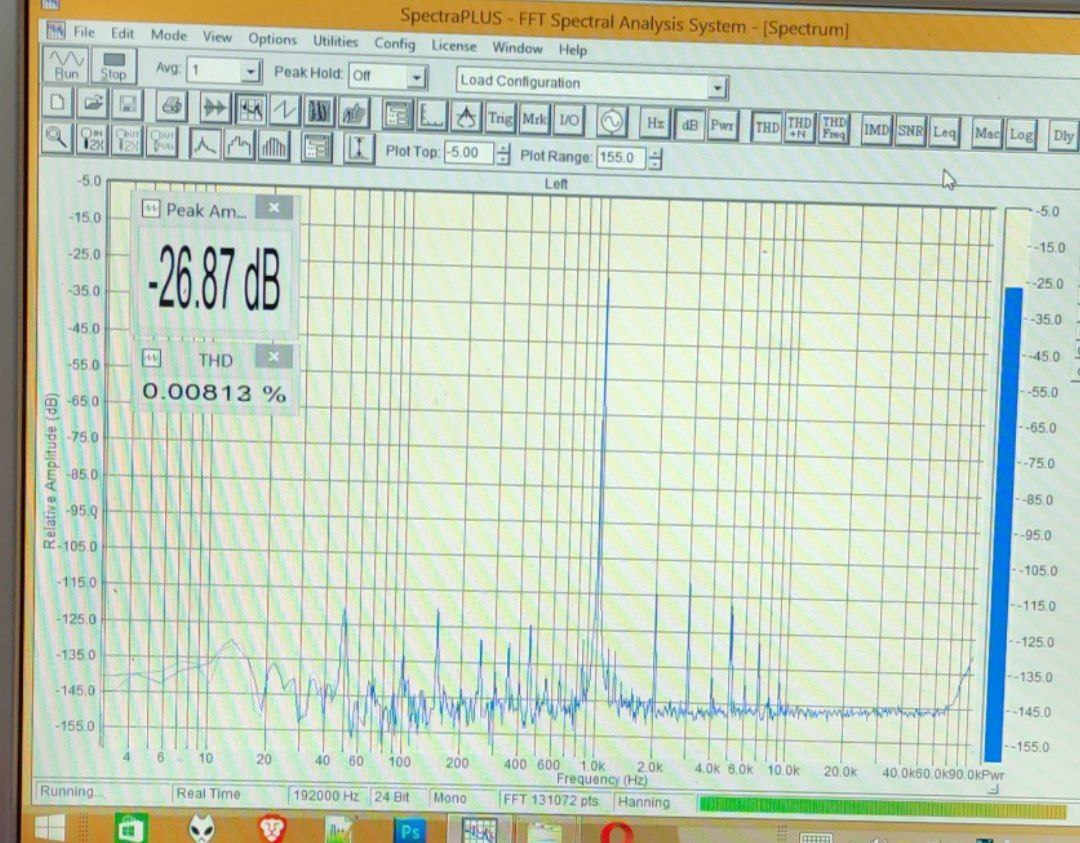Toggle the Trig trigger button

[x=501, y=118]
